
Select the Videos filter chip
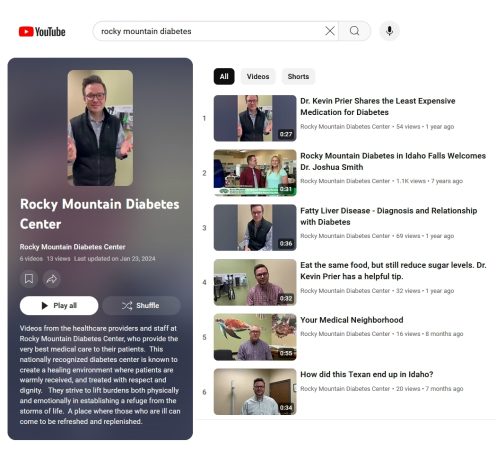point(258,76)
